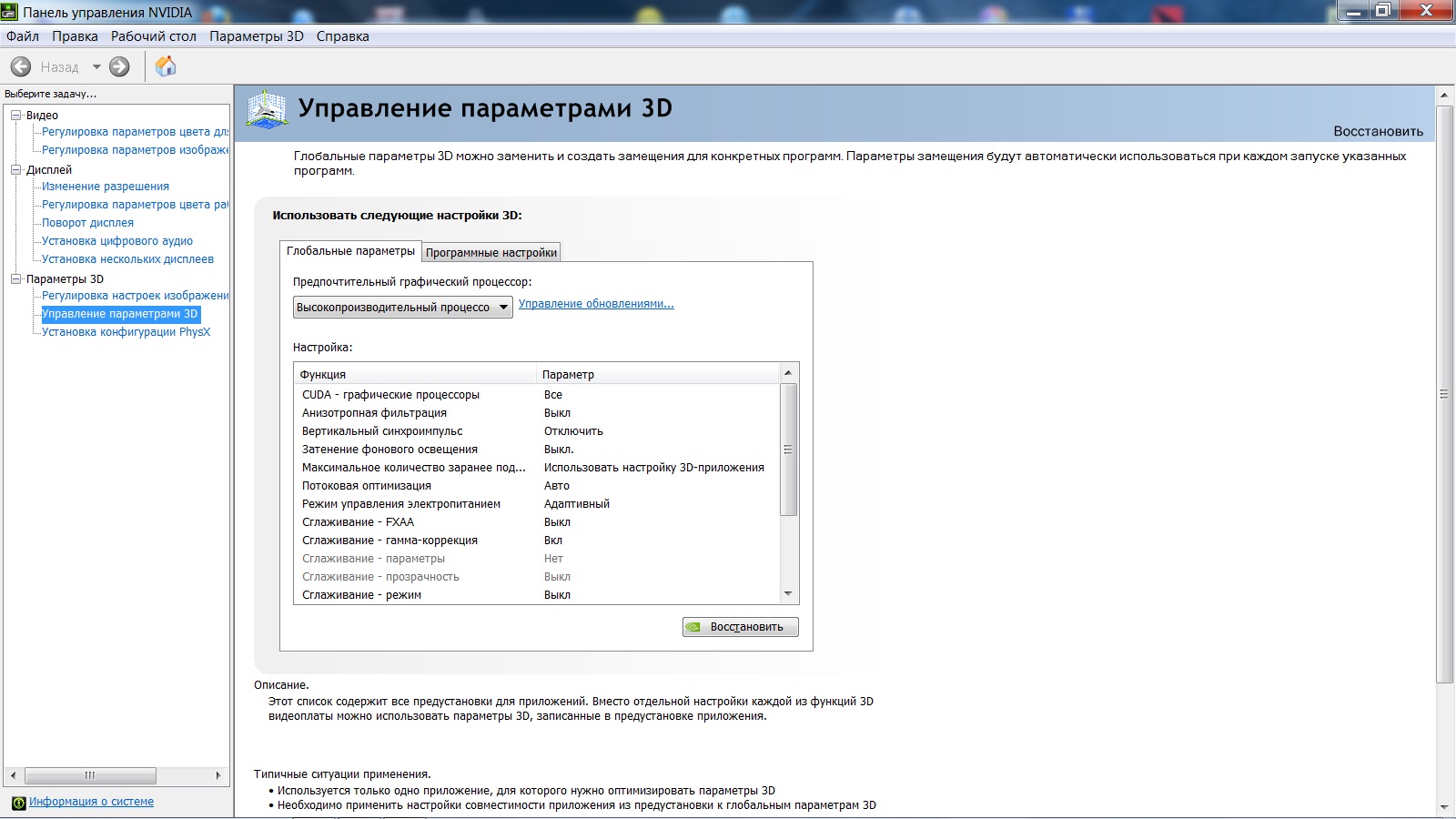Open the Информация о системе link
The image size is (1456, 819).
[x=91, y=802]
